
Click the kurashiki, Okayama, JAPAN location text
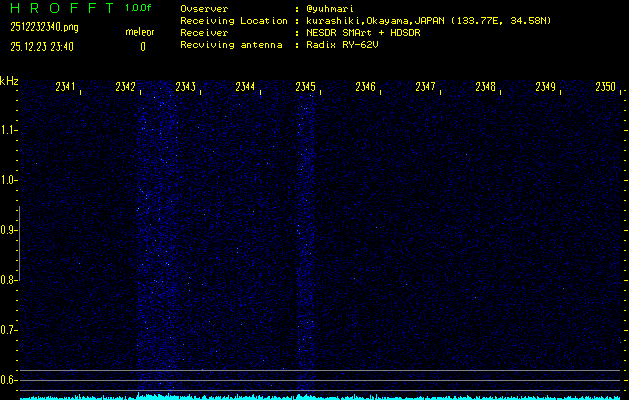coord(431,21)
